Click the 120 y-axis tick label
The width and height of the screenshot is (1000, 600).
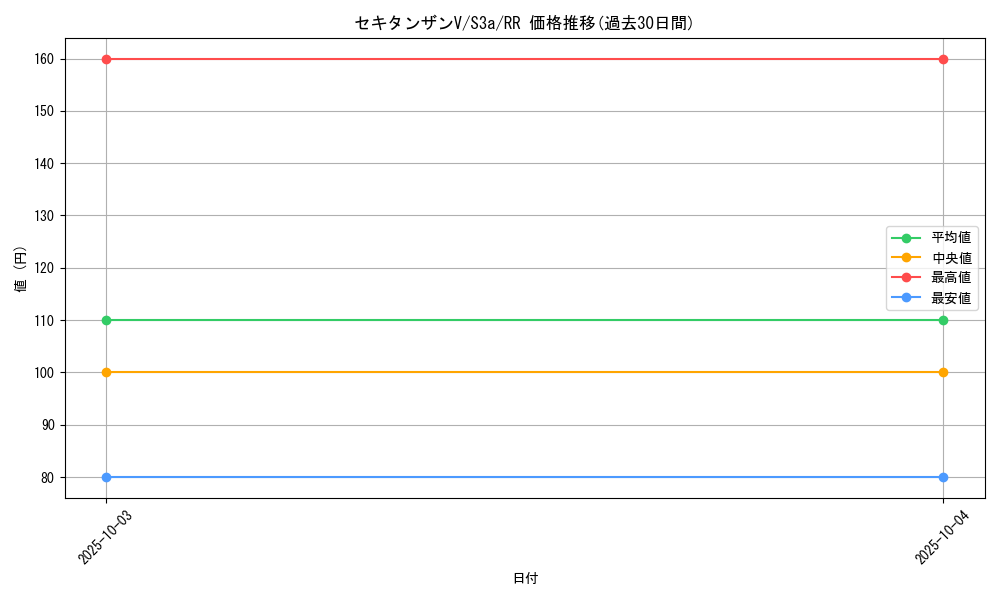(x=42, y=268)
